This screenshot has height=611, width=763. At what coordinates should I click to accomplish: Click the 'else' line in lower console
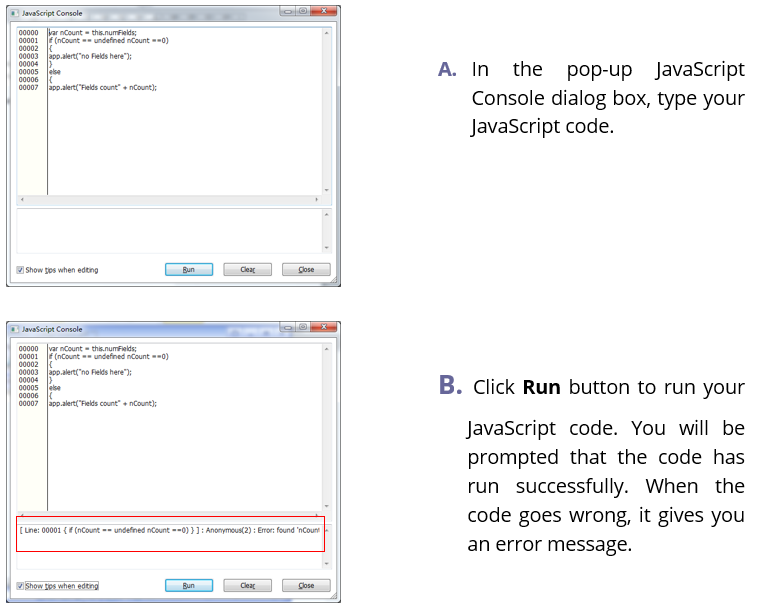pyautogui.click(x=54, y=388)
